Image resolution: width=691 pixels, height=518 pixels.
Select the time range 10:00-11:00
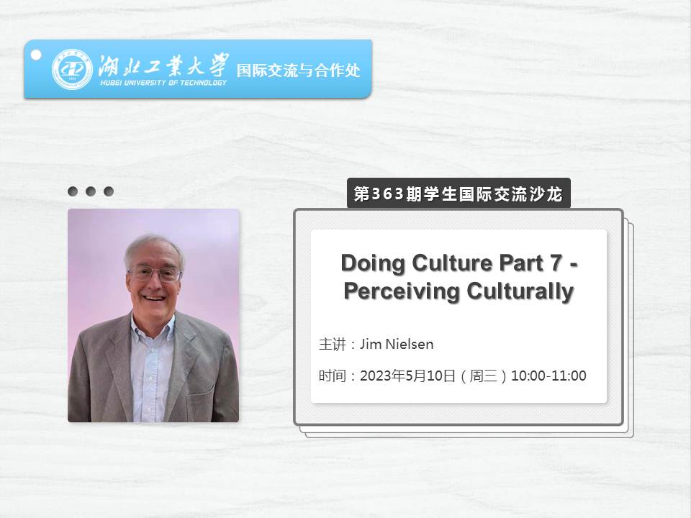coord(549,376)
